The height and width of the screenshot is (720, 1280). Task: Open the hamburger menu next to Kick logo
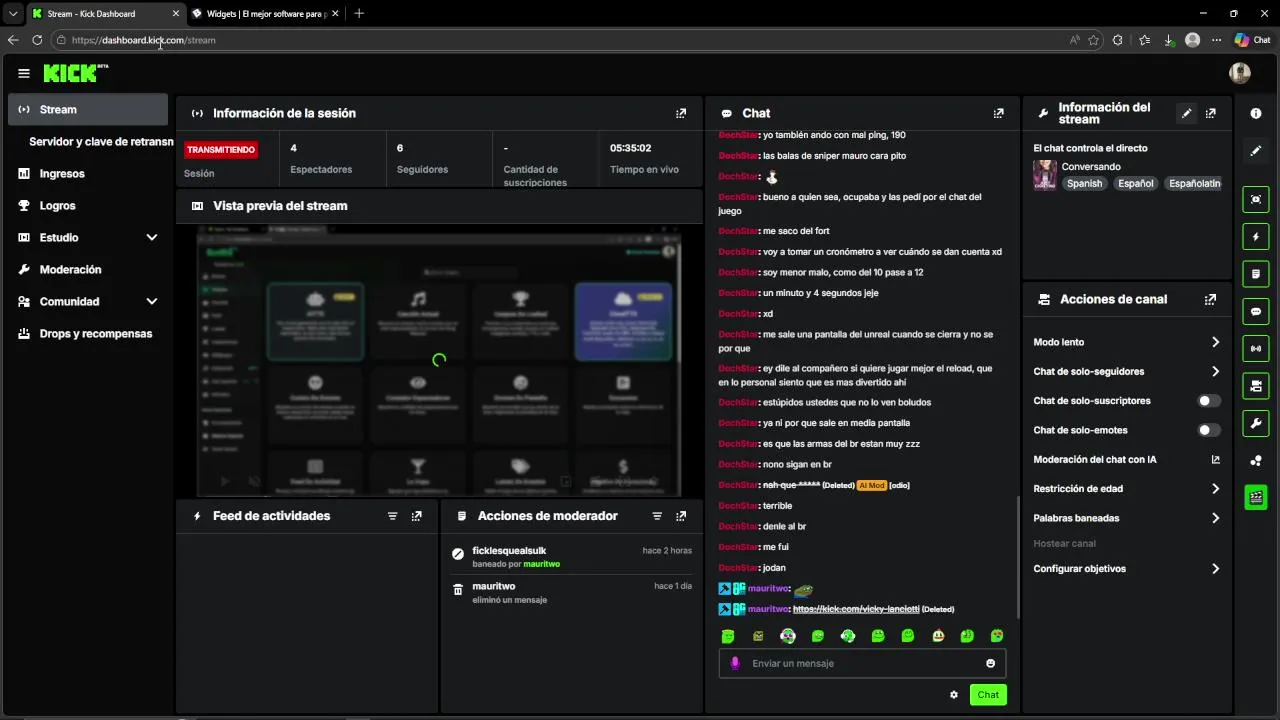24,73
